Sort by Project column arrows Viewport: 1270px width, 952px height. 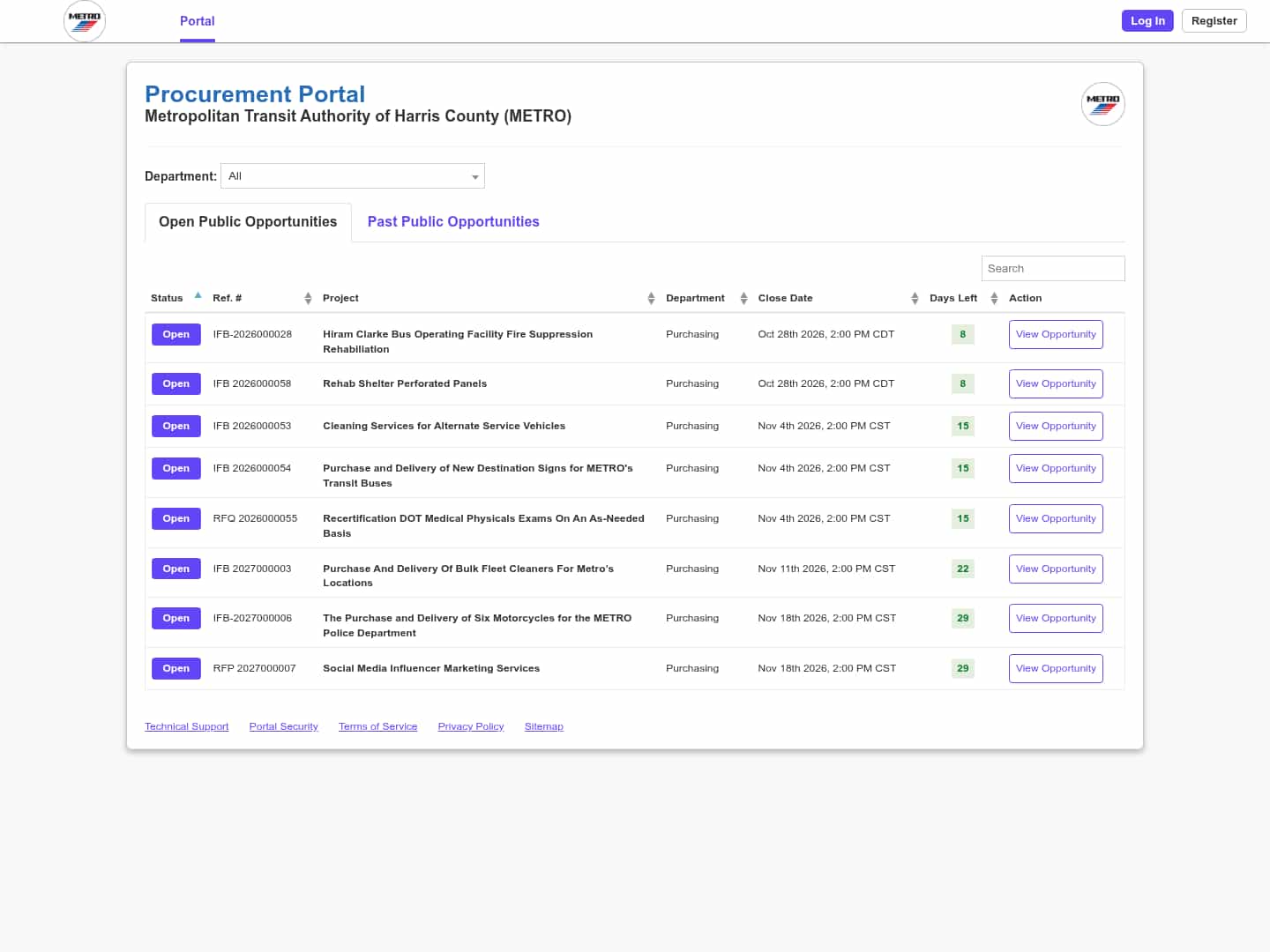tap(651, 299)
